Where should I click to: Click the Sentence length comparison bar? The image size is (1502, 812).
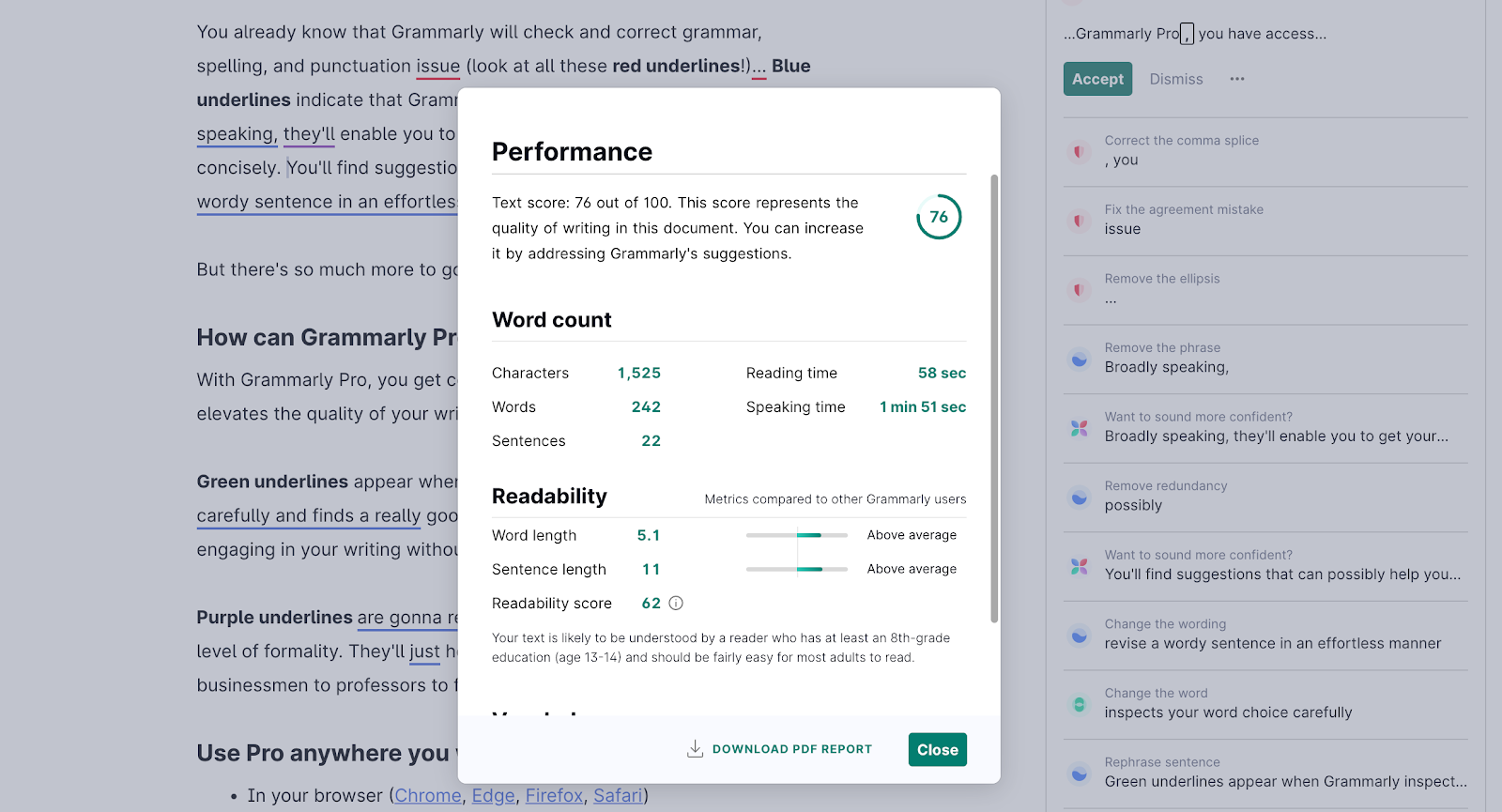(797, 569)
